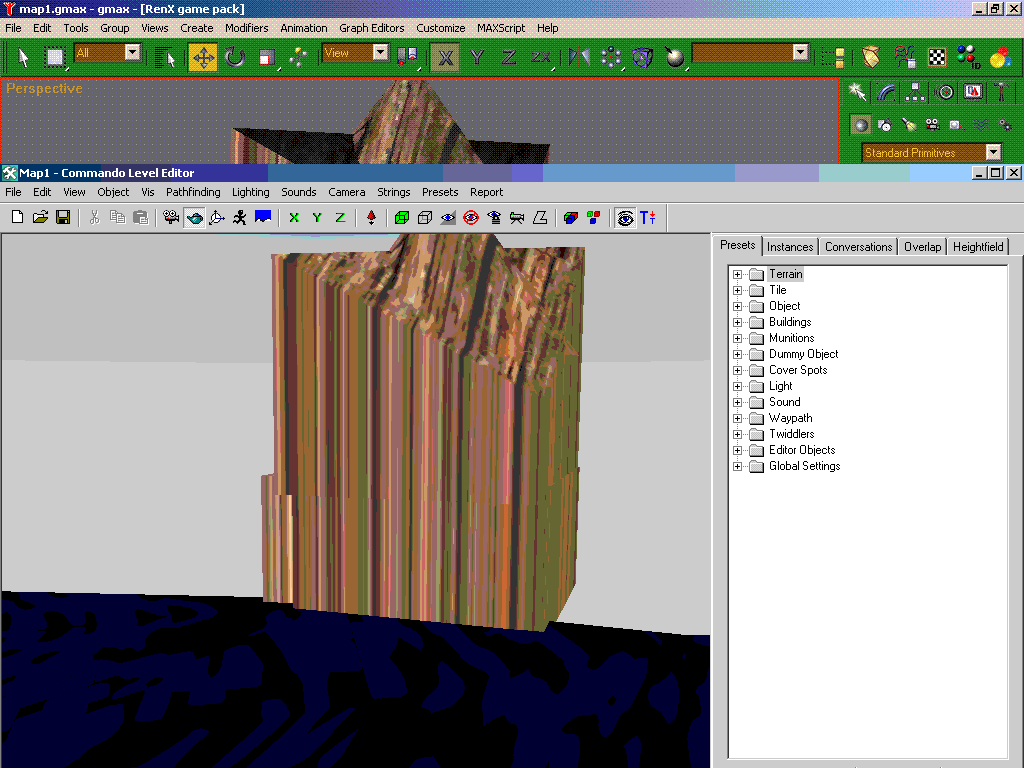Open the Standard Primitives dropdown
This screenshot has height=768, width=1024.
pyautogui.click(x=993, y=153)
